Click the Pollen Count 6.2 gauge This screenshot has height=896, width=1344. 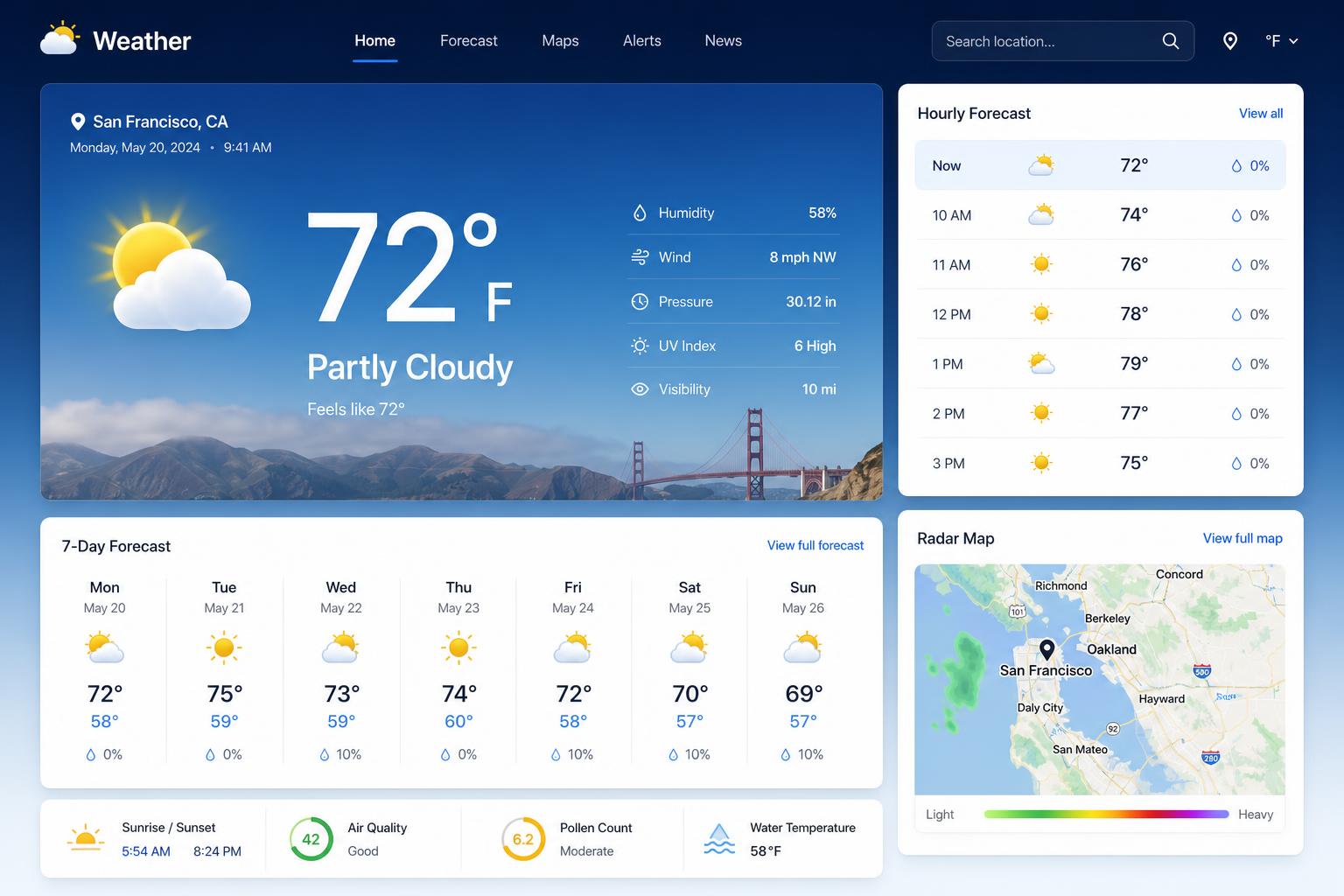pos(523,839)
